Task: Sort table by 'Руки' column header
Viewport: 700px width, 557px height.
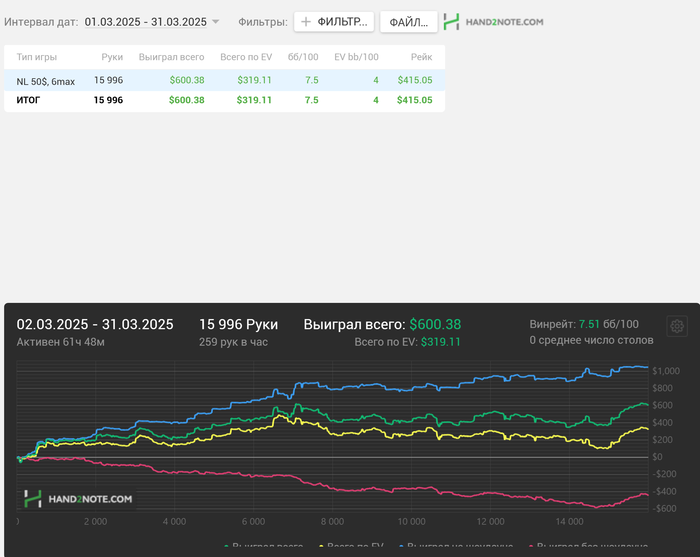Action: click(x=112, y=57)
